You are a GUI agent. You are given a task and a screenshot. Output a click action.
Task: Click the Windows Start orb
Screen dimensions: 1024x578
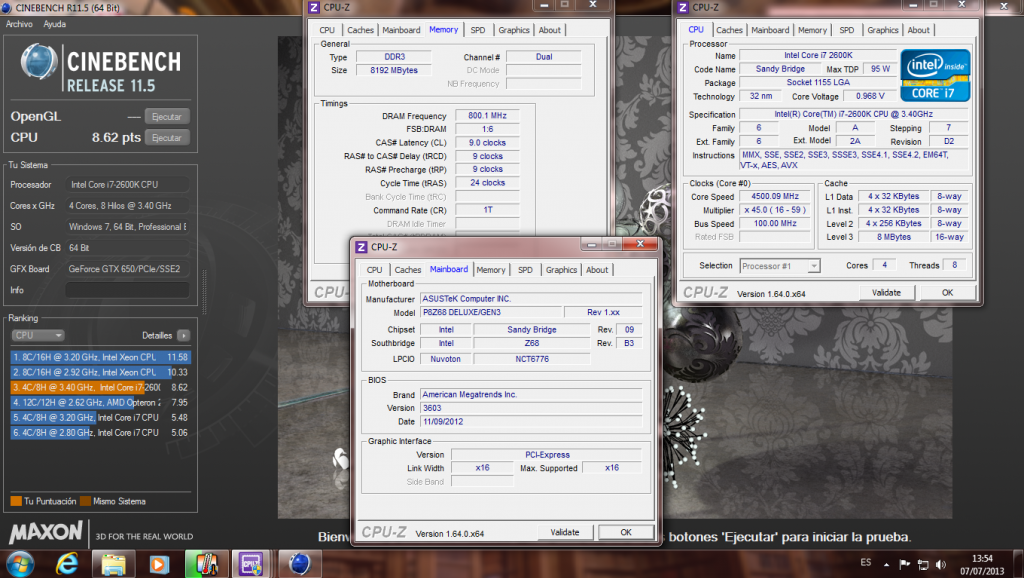pos(19,564)
